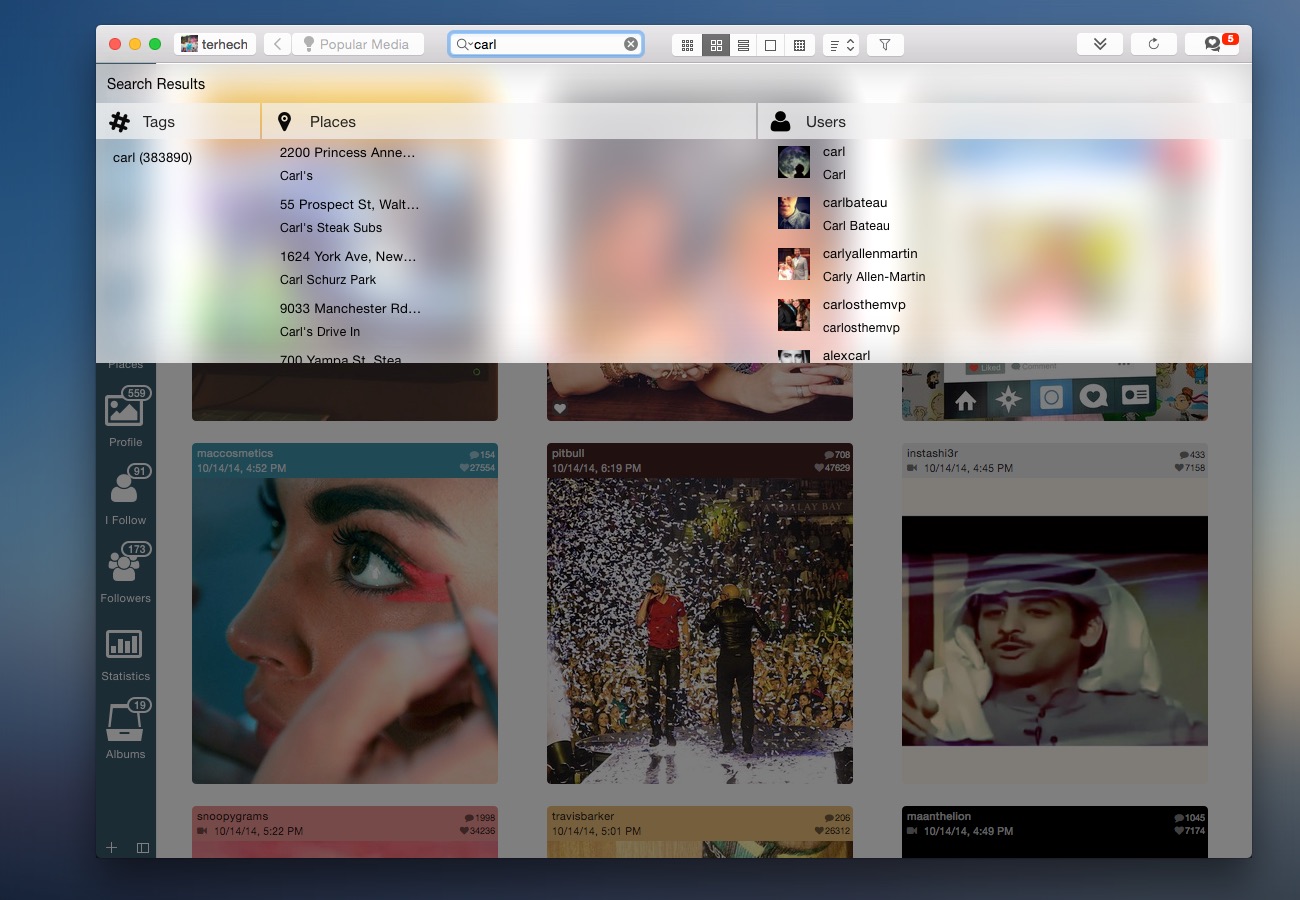
Task: Click the double chevron load more button
Action: click(1100, 44)
